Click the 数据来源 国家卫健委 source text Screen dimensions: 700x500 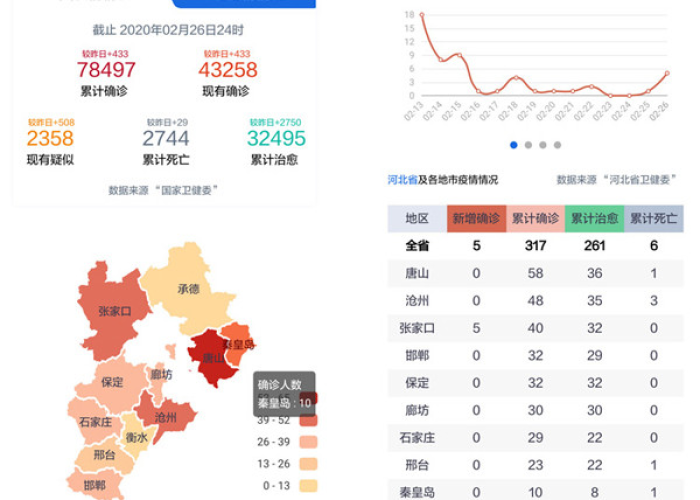pyautogui.click(x=163, y=191)
